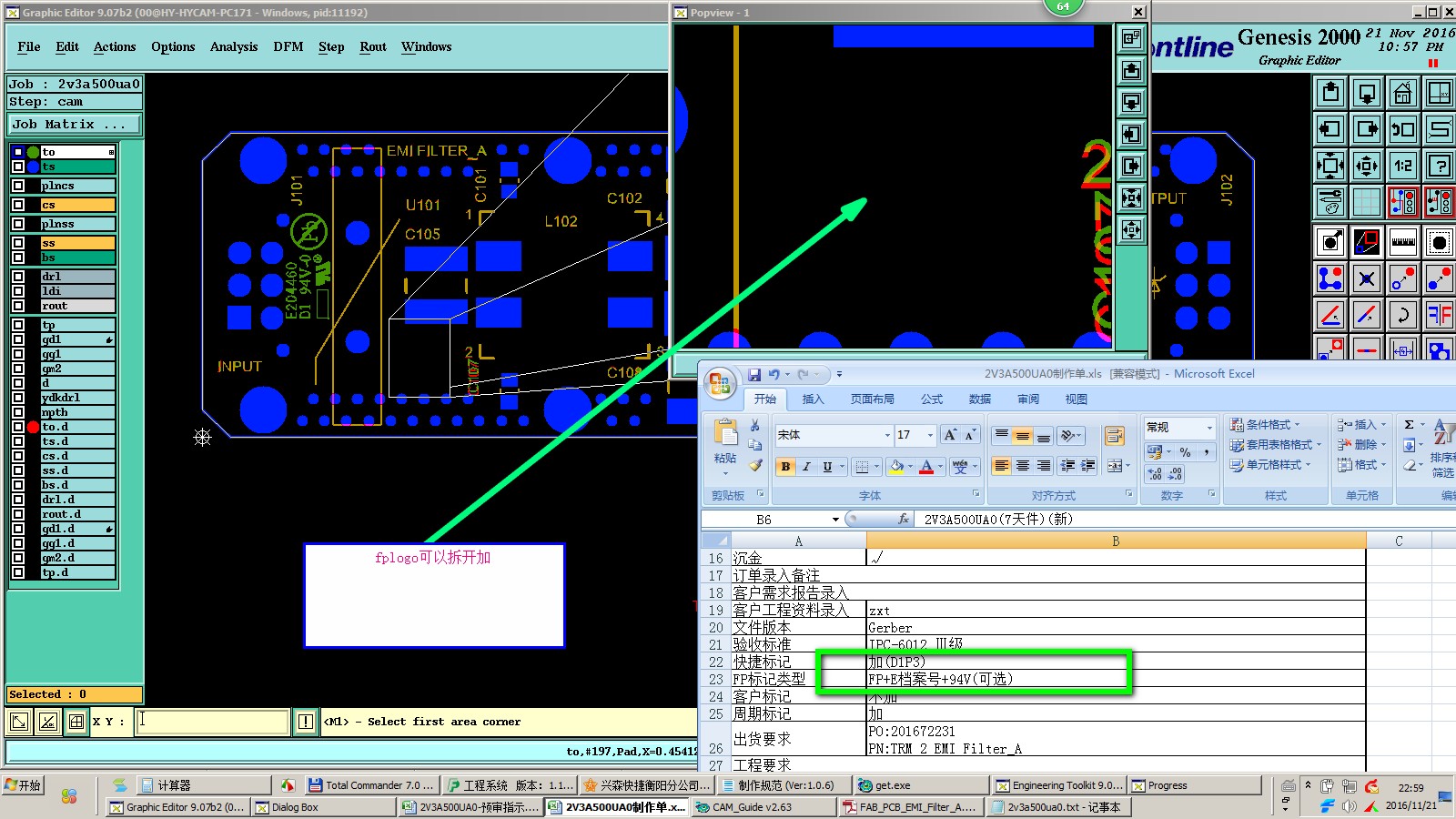This screenshot has width=1456, height=819.
Task: Click the X Y coordinate input field
Action: [214, 722]
